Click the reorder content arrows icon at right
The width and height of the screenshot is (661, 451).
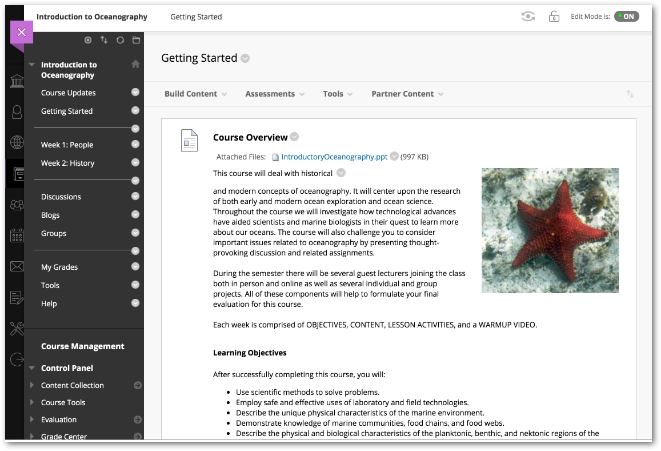[630, 94]
